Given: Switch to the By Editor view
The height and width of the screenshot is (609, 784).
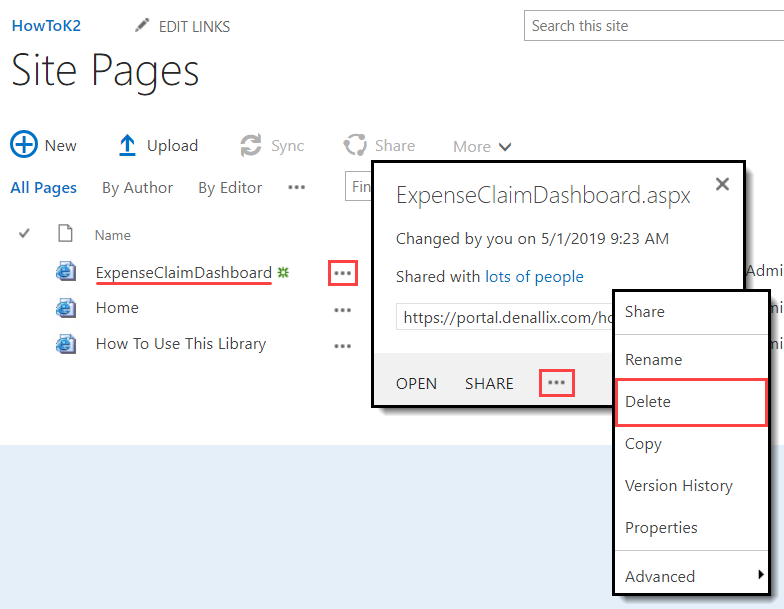Looking at the screenshot, I should coord(230,188).
